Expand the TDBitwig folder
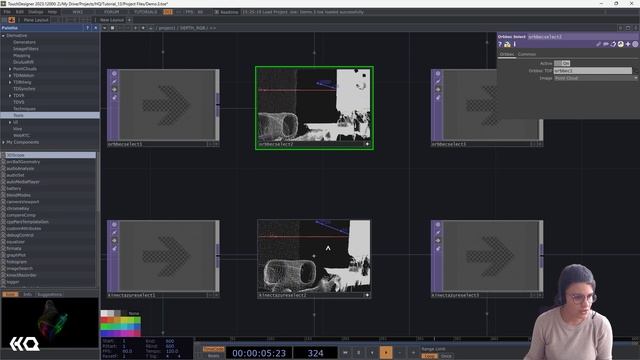Image resolution: width=640 pixels, height=360 pixels. (x=10, y=82)
